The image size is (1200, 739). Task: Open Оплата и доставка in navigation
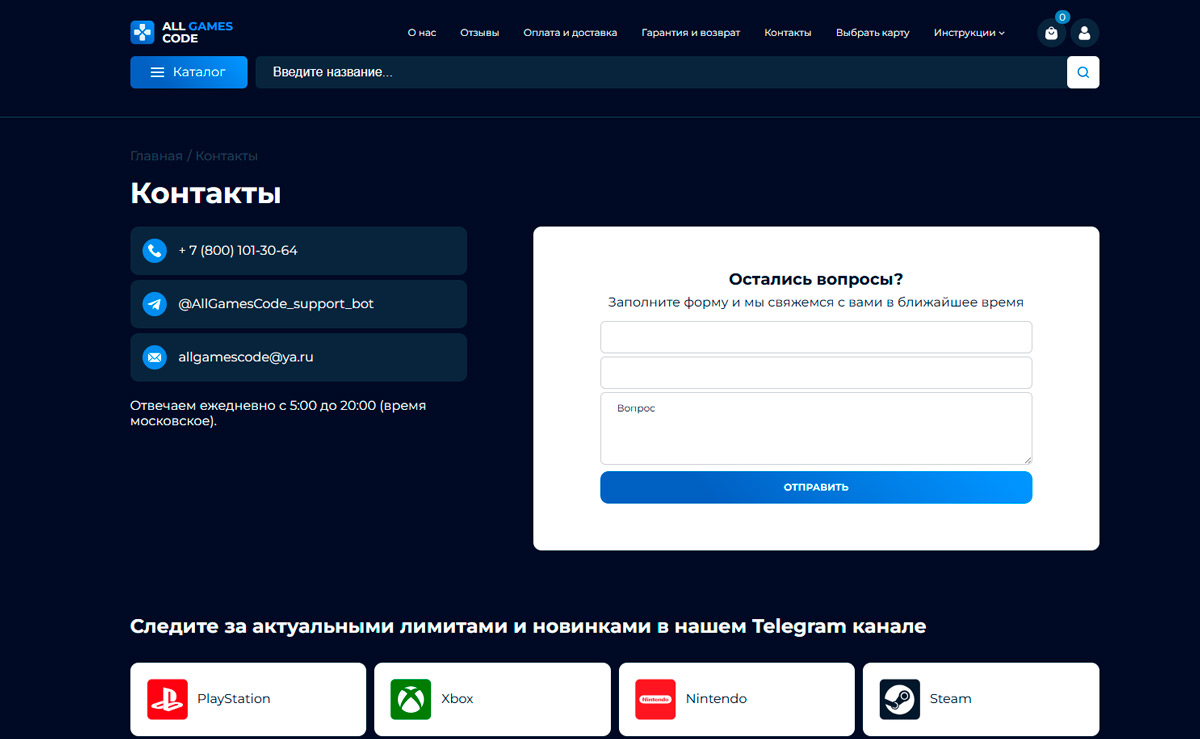point(570,33)
